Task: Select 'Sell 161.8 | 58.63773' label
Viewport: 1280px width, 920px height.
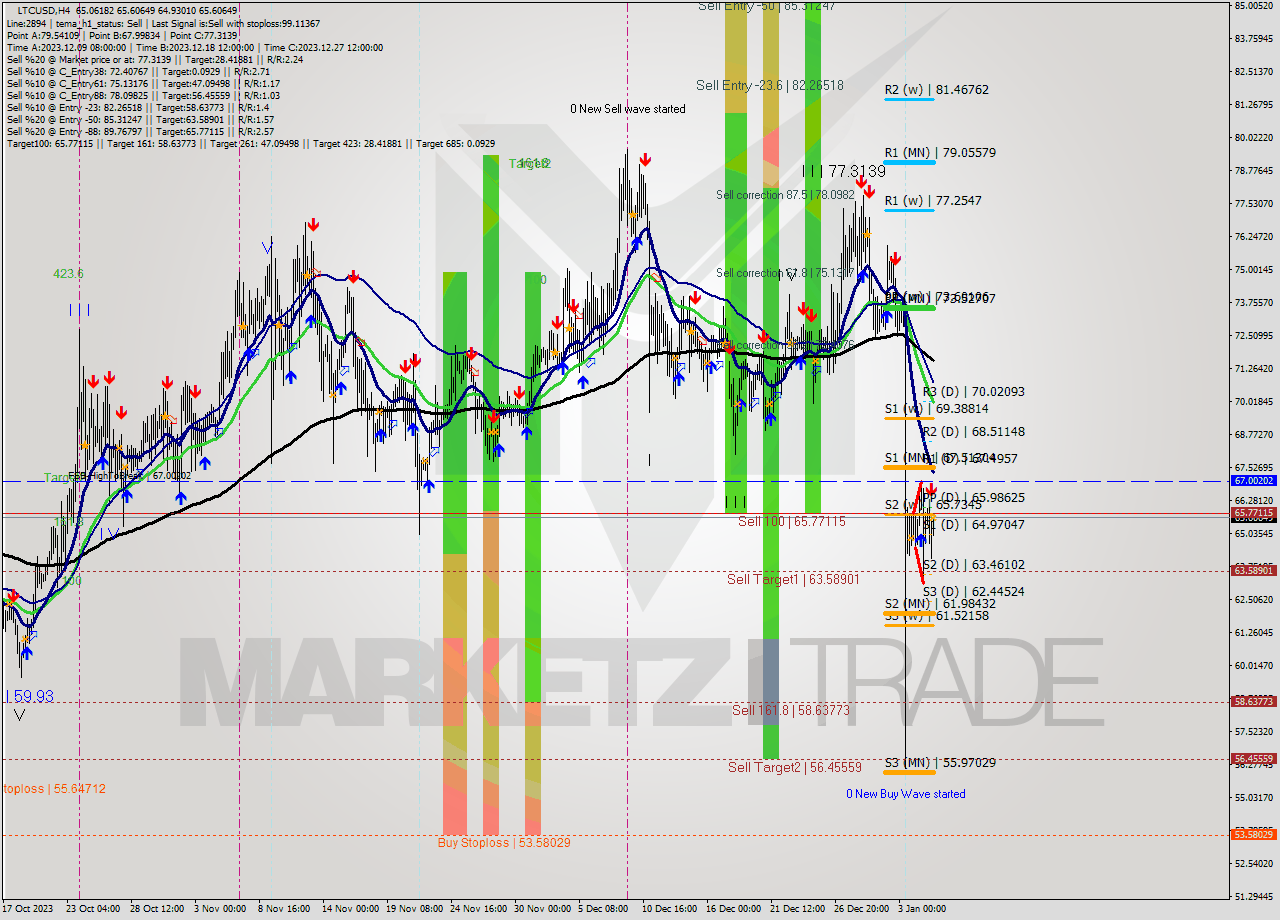Action: pos(791,710)
